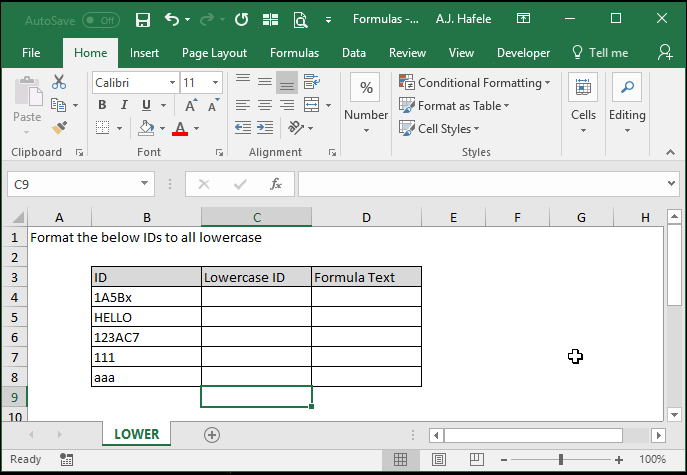This screenshot has width=687, height=475.
Task: Switch to the Data ribbon tab
Action: tap(354, 53)
